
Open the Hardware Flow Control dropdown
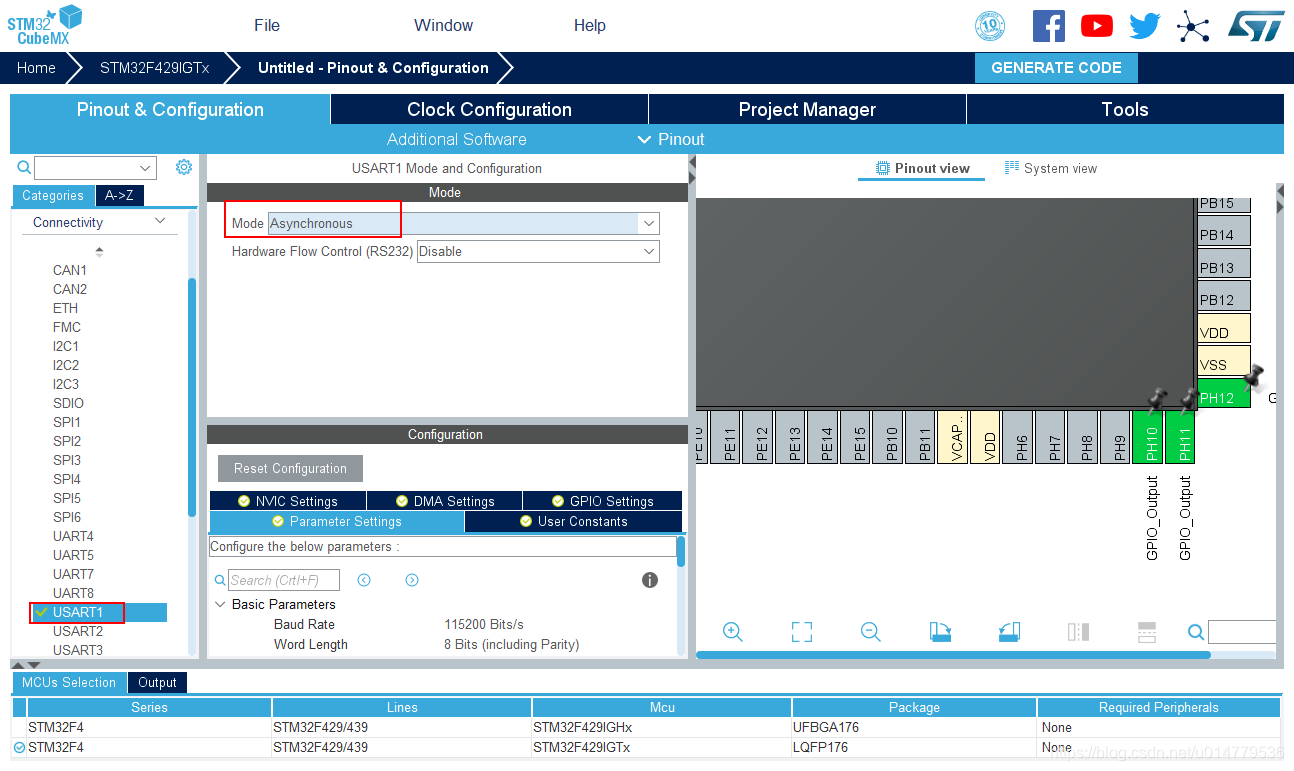click(649, 251)
